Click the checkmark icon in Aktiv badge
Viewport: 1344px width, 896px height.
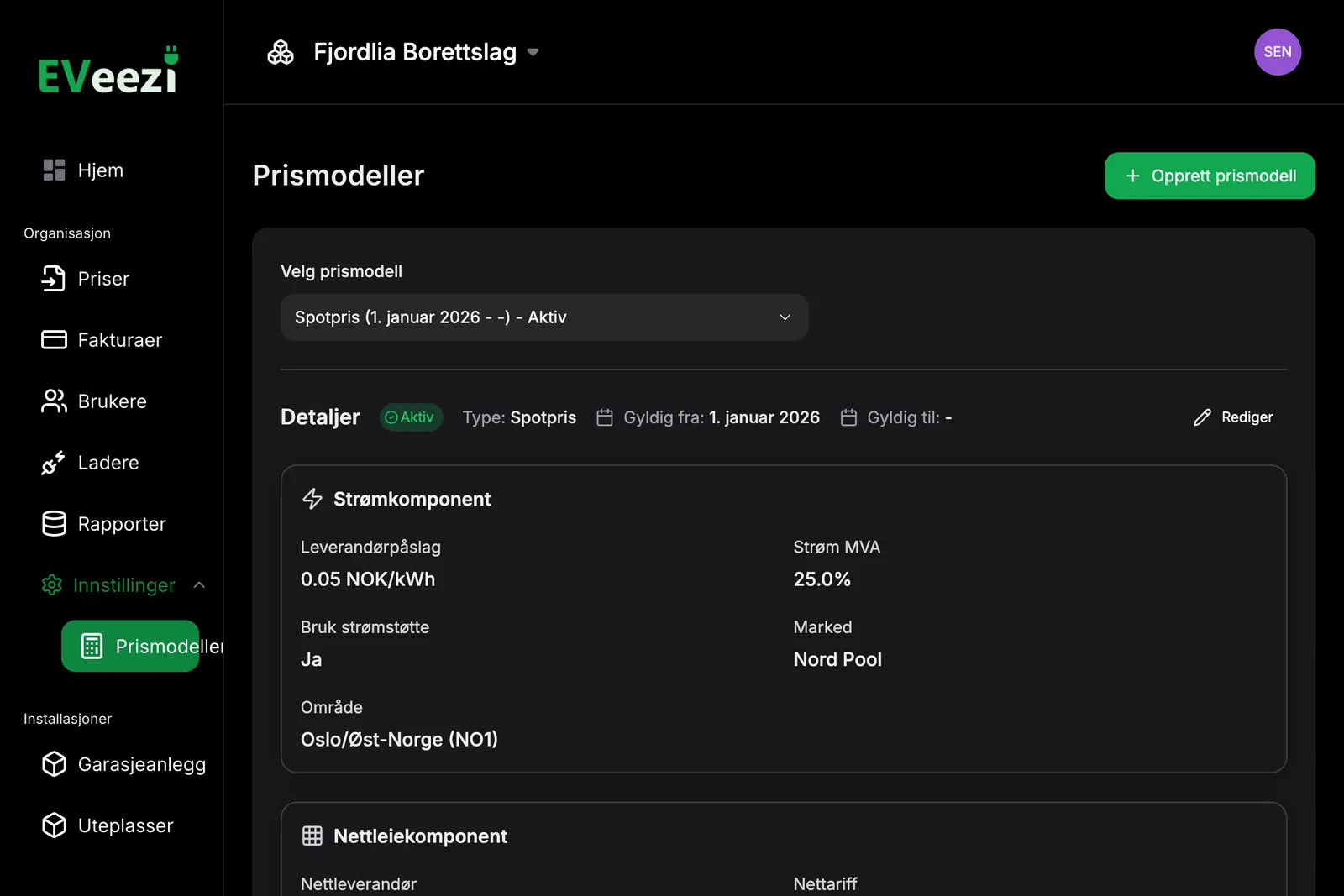point(391,417)
